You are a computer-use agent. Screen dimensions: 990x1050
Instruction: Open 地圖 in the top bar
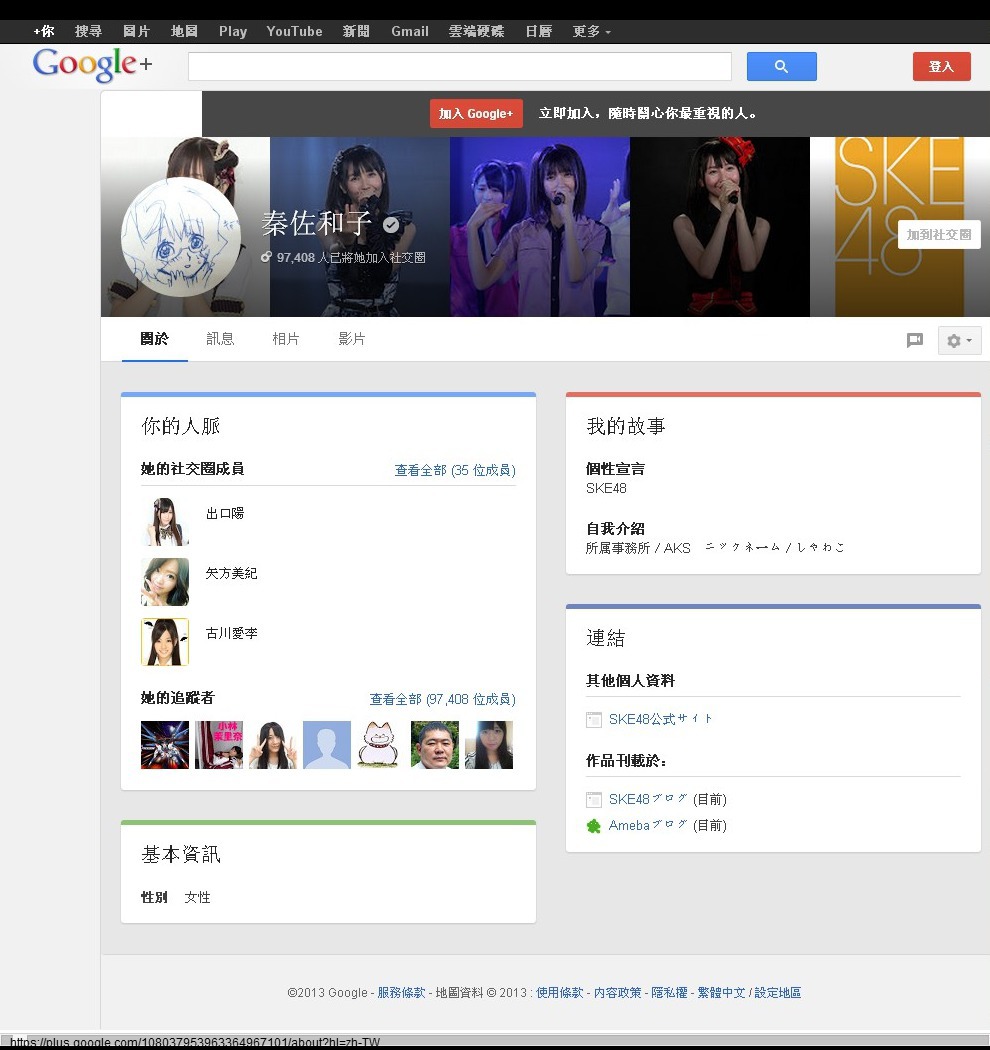tap(184, 31)
